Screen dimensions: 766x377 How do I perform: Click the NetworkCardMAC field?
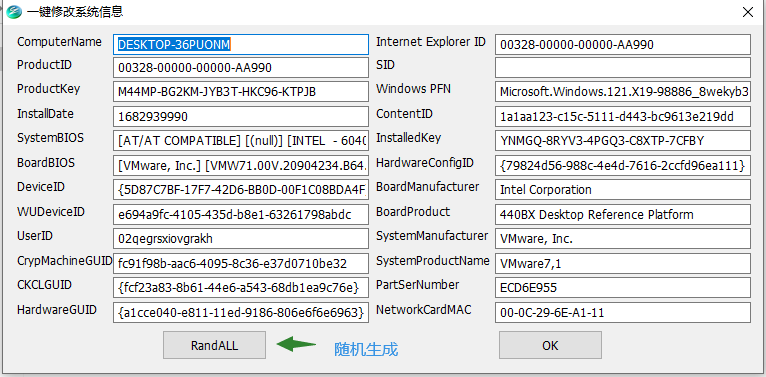(x=623, y=313)
